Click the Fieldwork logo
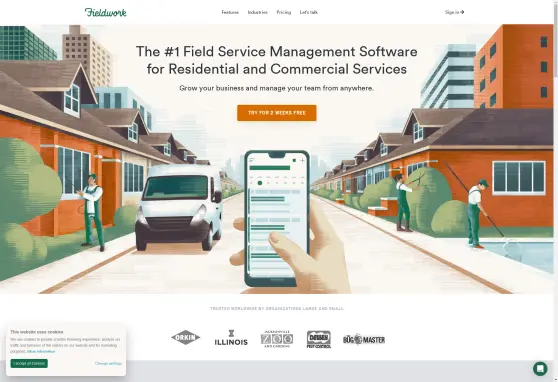The height and width of the screenshot is (382, 558). point(106,12)
